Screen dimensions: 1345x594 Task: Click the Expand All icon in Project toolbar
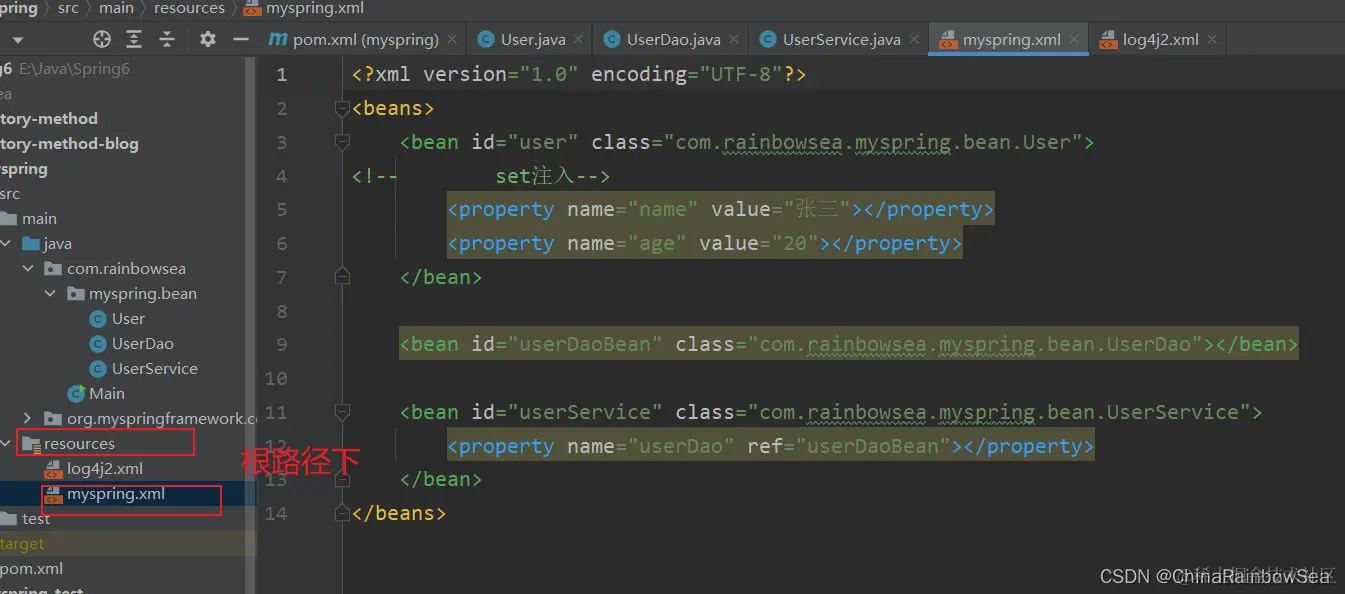134,39
